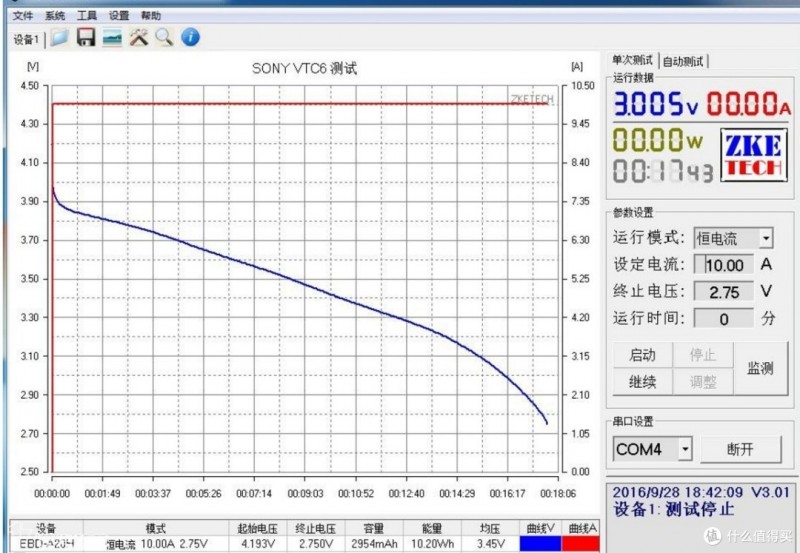Click the 设备 column header
This screenshot has width=800, height=553.
[46, 529]
